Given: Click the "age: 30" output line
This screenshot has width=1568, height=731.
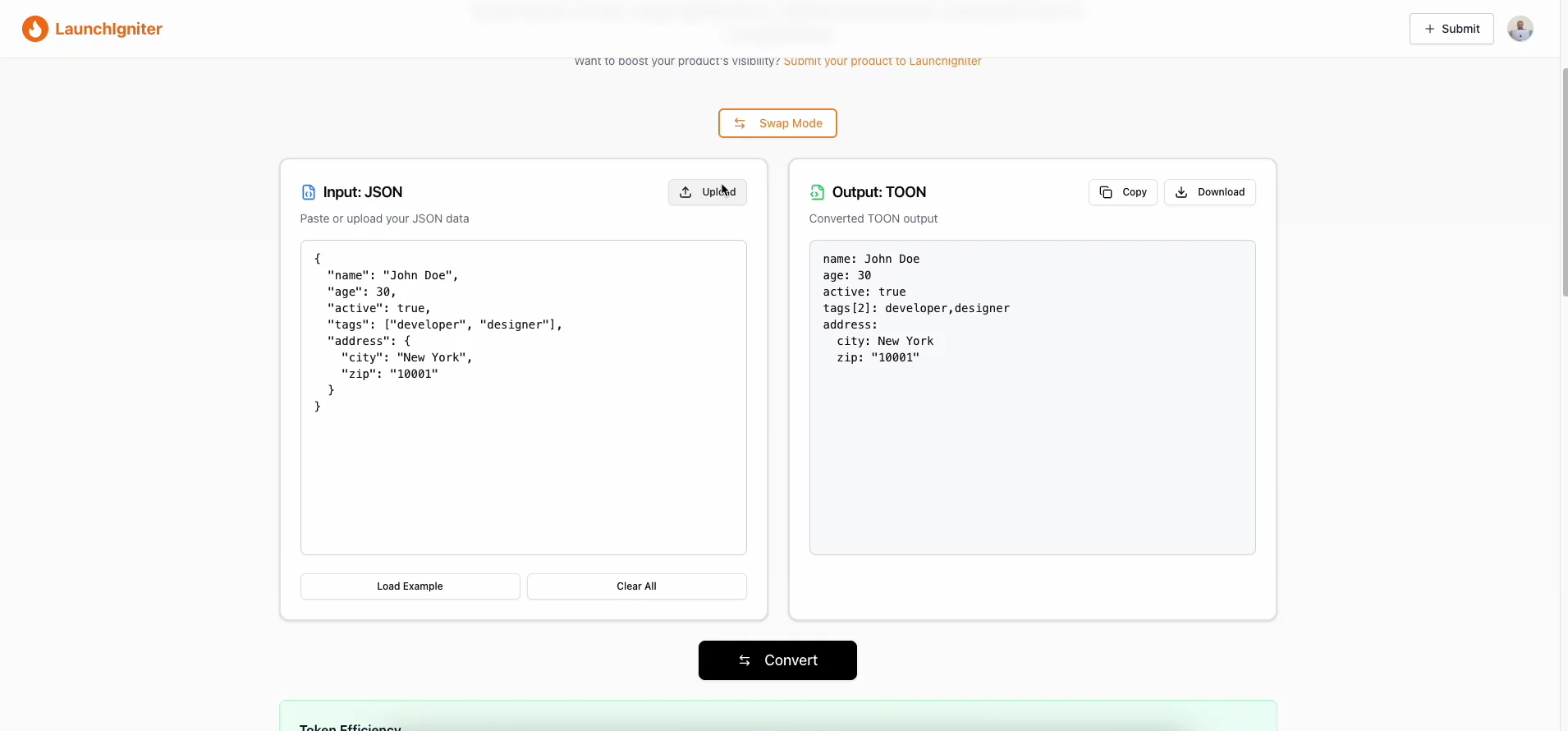Looking at the screenshot, I should 847,275.
